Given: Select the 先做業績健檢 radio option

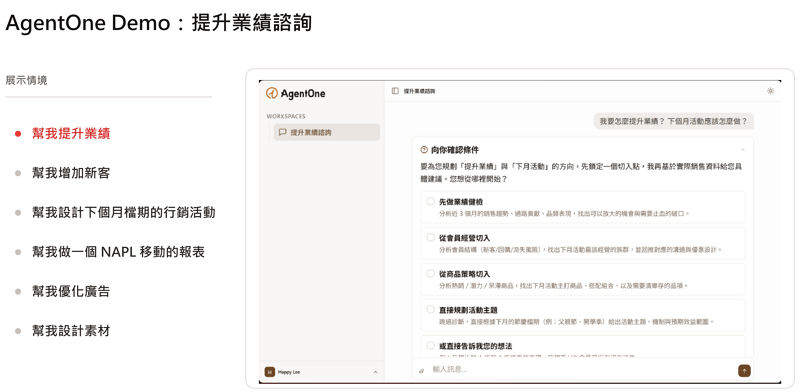Looking at the screenshot, I should 431,201.
